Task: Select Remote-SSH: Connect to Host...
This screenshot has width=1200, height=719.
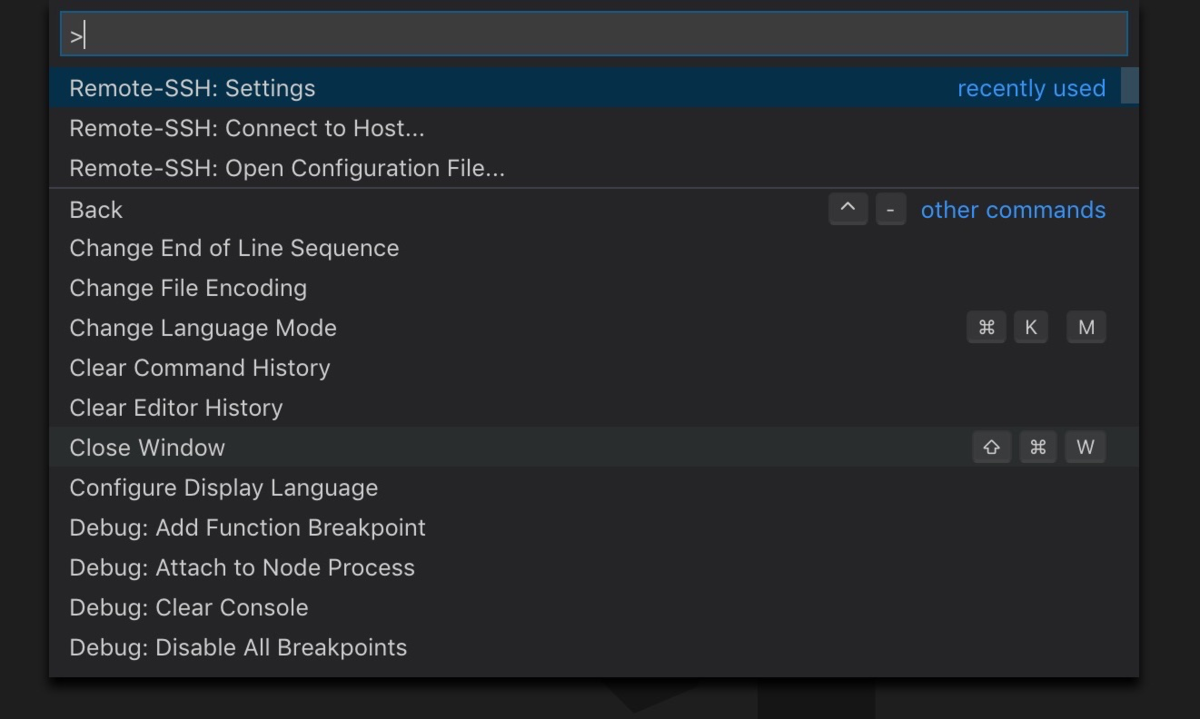Action: tap(593, 128)
